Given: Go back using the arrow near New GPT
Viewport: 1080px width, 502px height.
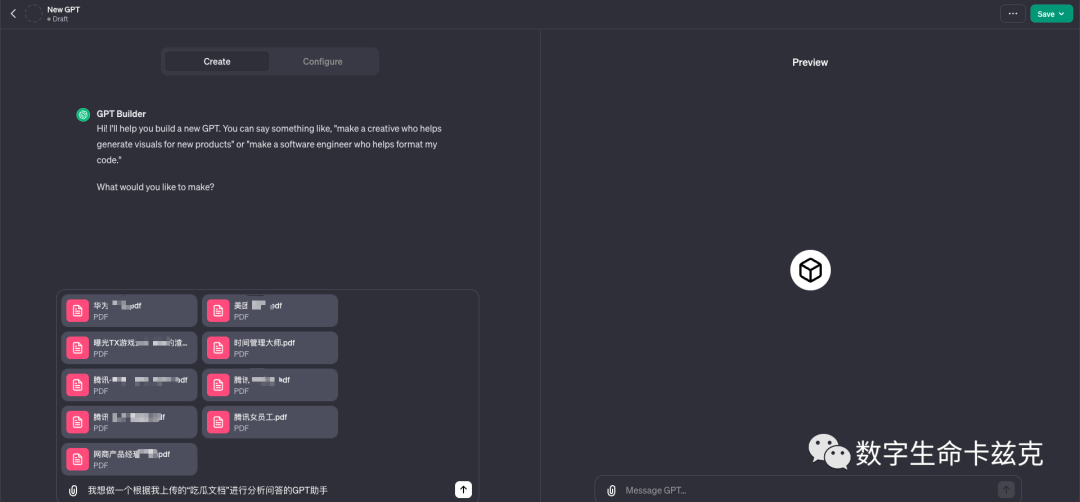Looking at the screenshot, I should click(x=13, y=14).
